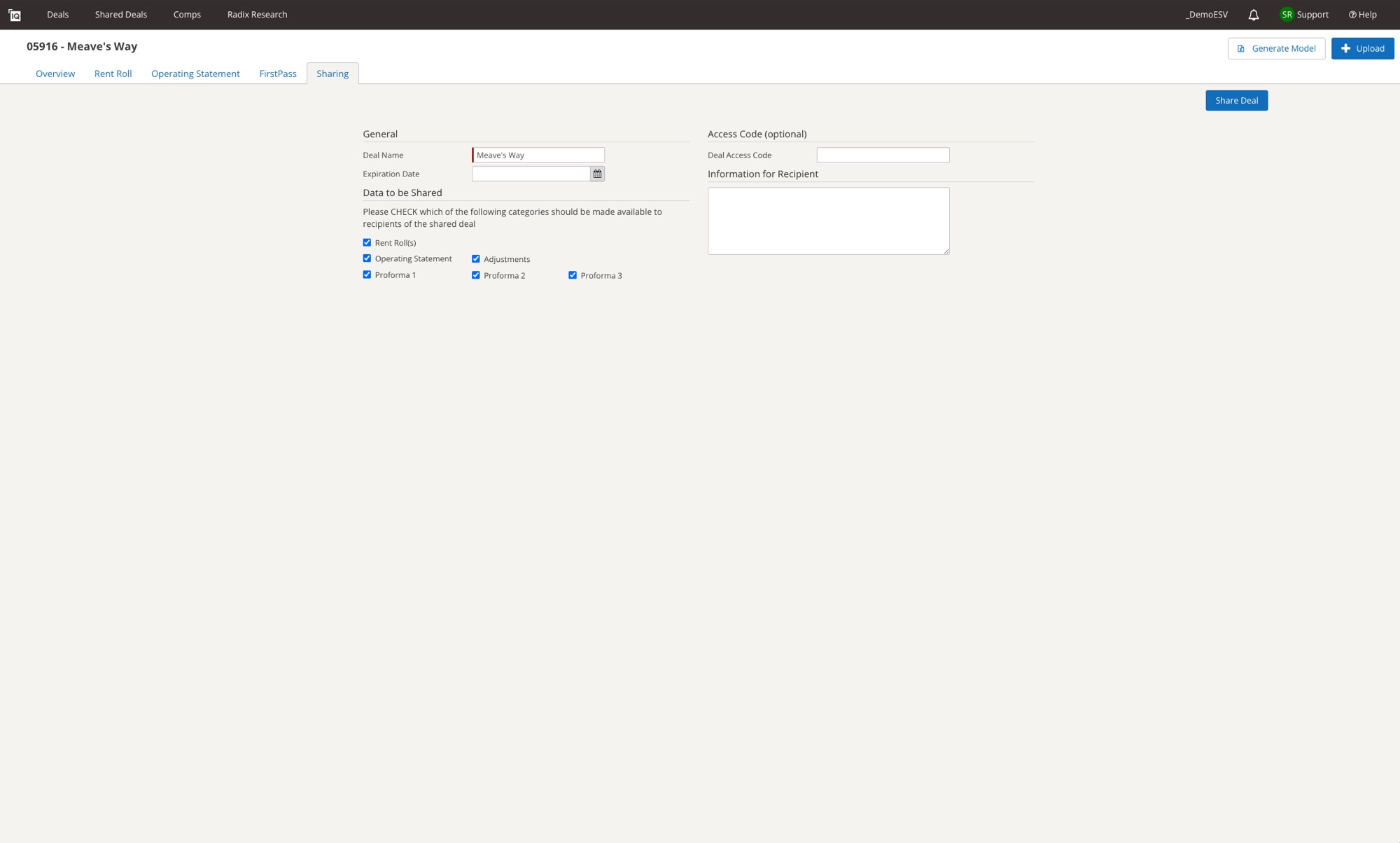The height and width of the screenshot is (843, 1400).
Task: Click the redIQ logo icon
Action: [x=15, y=15]
